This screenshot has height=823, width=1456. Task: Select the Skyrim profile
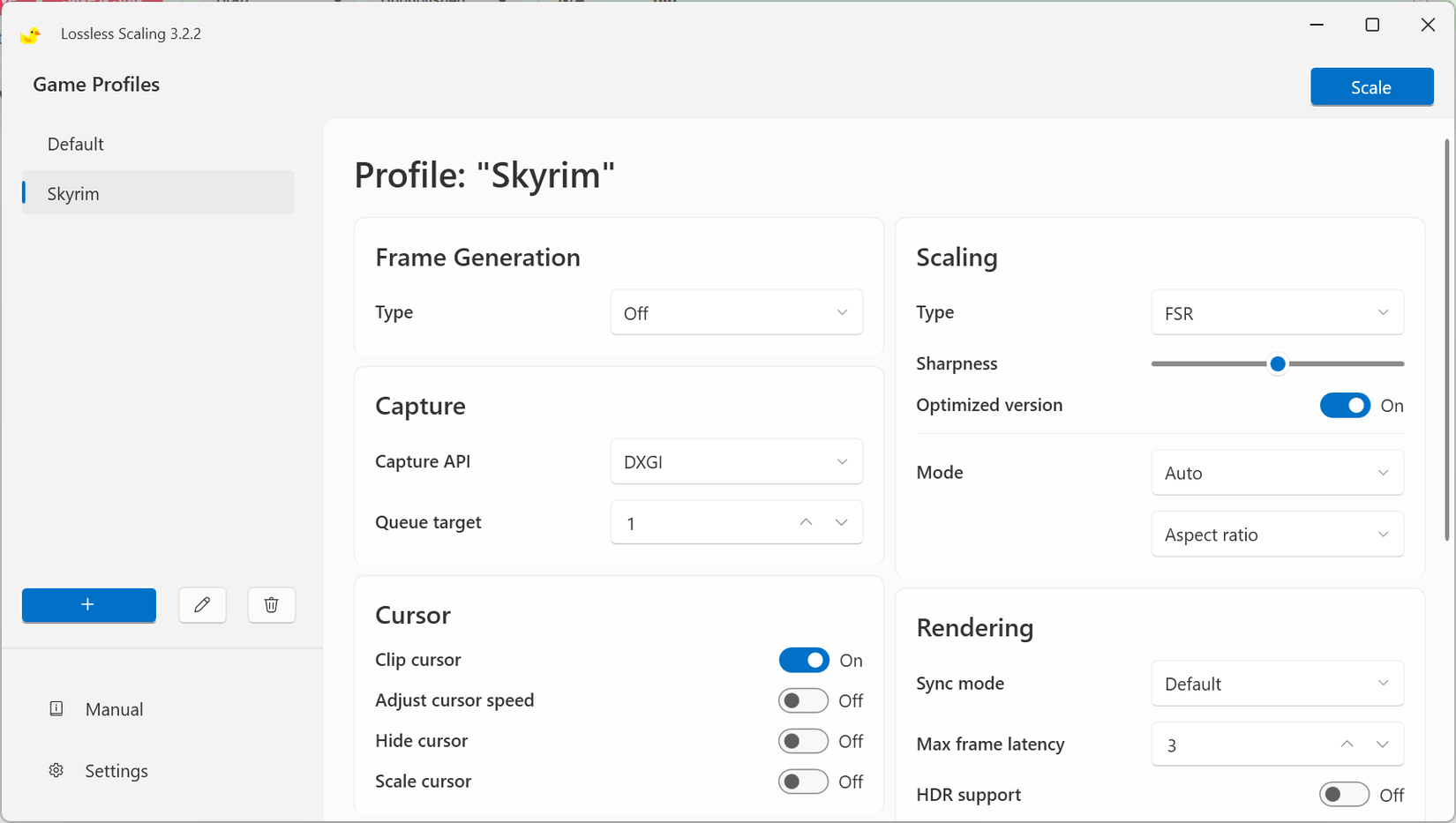click(73, 193)
